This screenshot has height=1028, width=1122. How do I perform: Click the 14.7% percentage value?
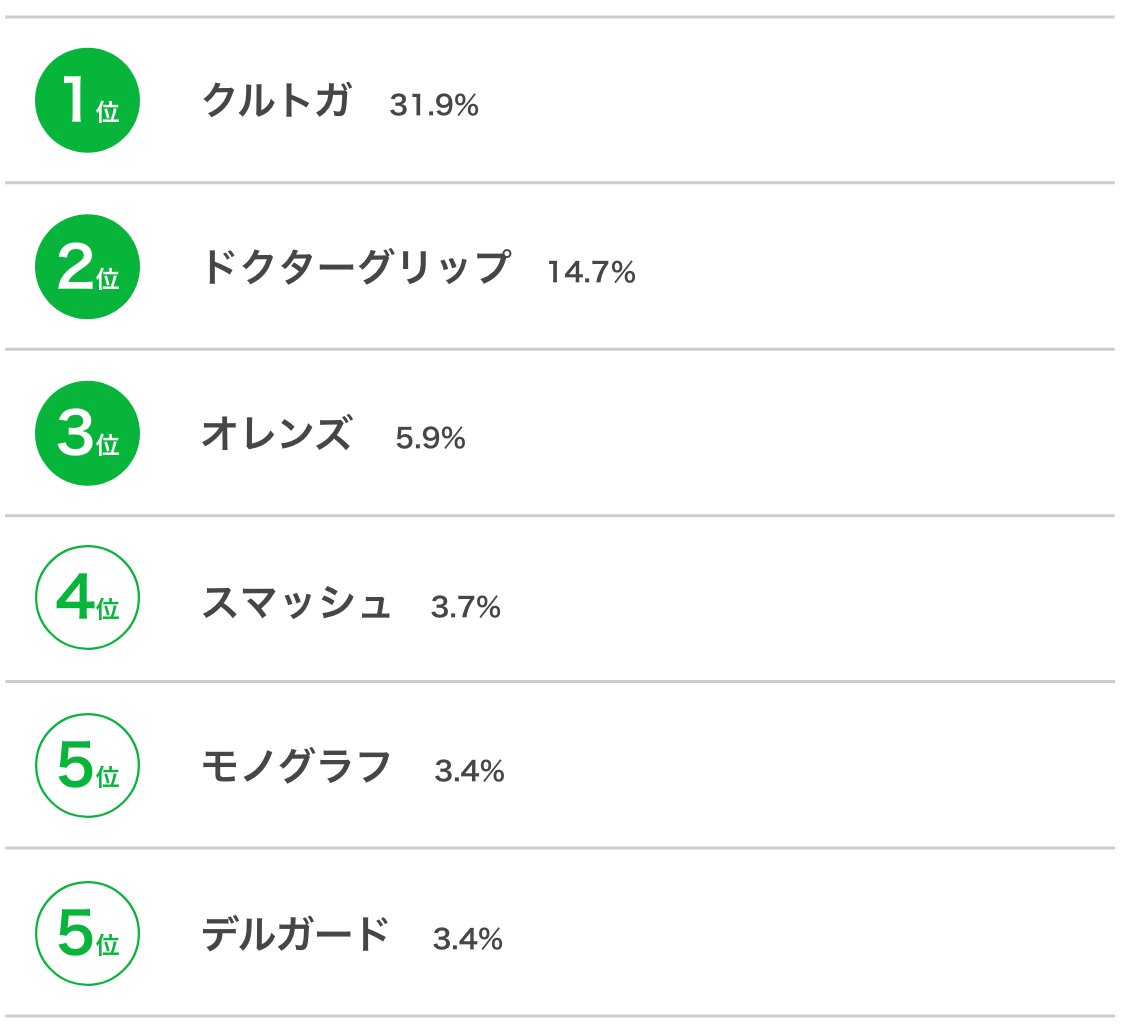[591, 272]
